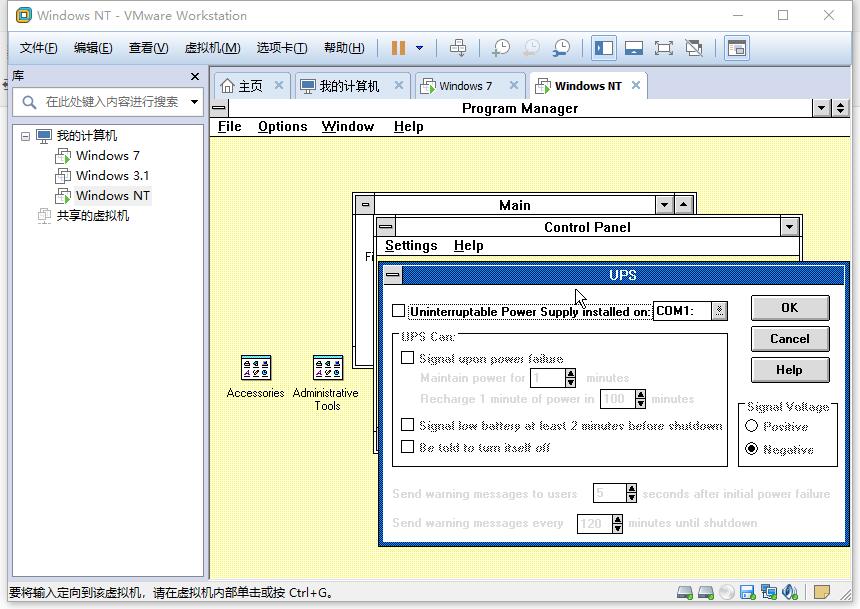Open the Control Panel Settings menu
Viewport: 860px width, 609px height.
pyautogui.click(x=411, y=245)
